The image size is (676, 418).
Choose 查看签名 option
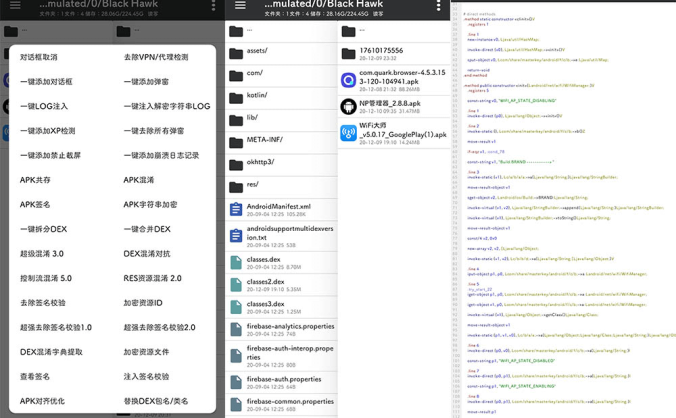point(35,376)
